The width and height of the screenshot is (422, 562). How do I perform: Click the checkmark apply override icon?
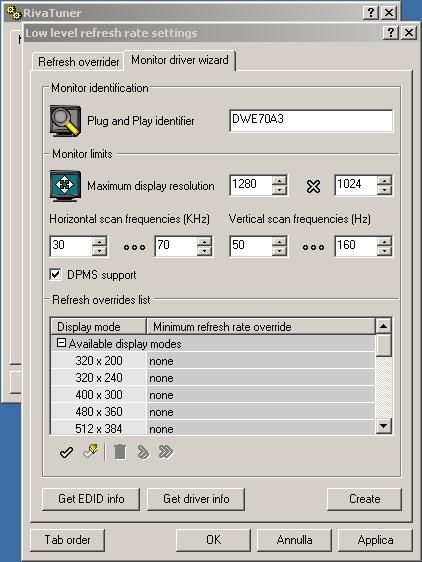pyautogui.click(x=66, y=452)
